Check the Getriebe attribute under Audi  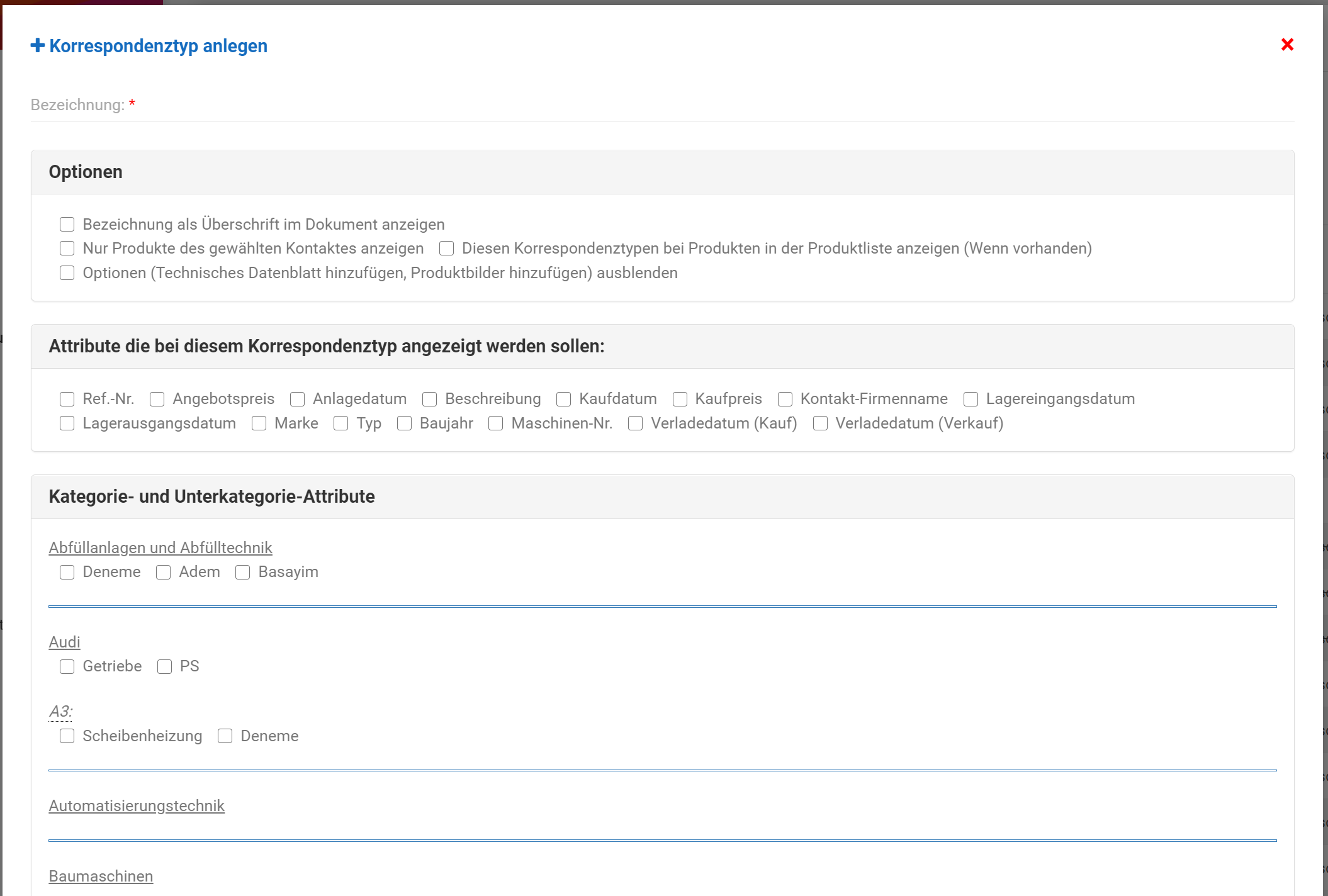click(x=67, y=667)
